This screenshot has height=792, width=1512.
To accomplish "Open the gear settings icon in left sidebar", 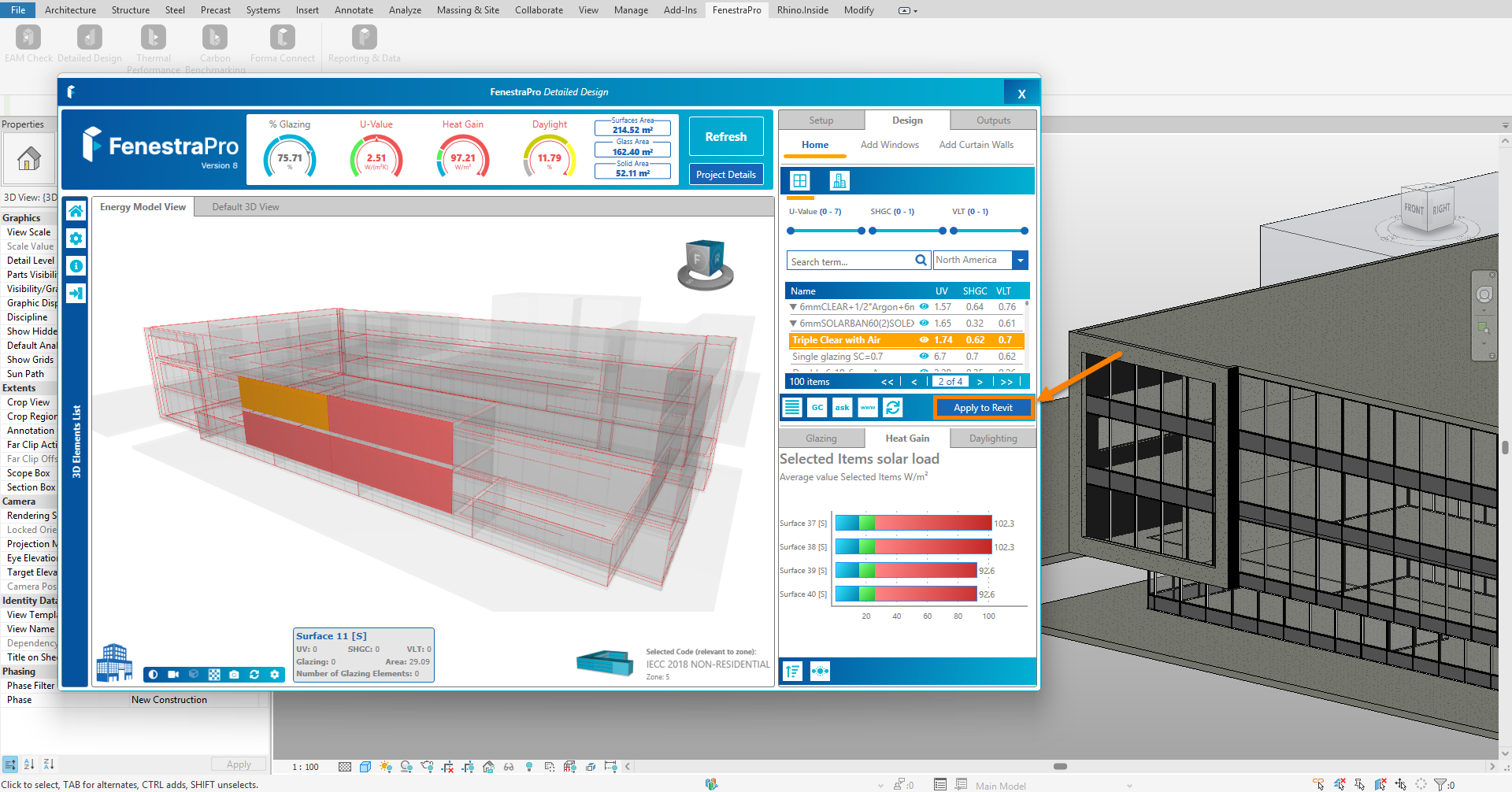I will [76, 238].
